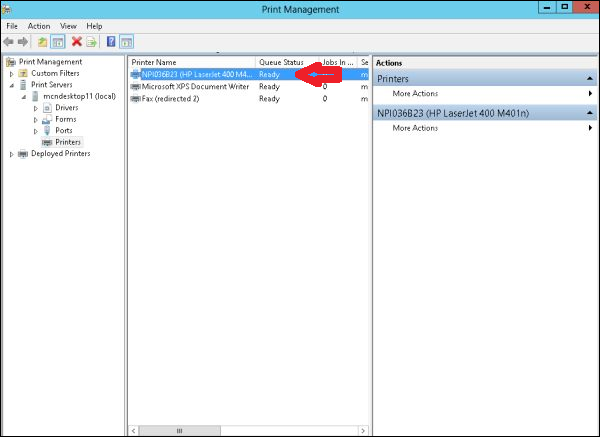The height and width of the screenshot is (437, 600).
Task: Click the Fax (redirected 2) printer icon
Action: click(x=135, y=99)
